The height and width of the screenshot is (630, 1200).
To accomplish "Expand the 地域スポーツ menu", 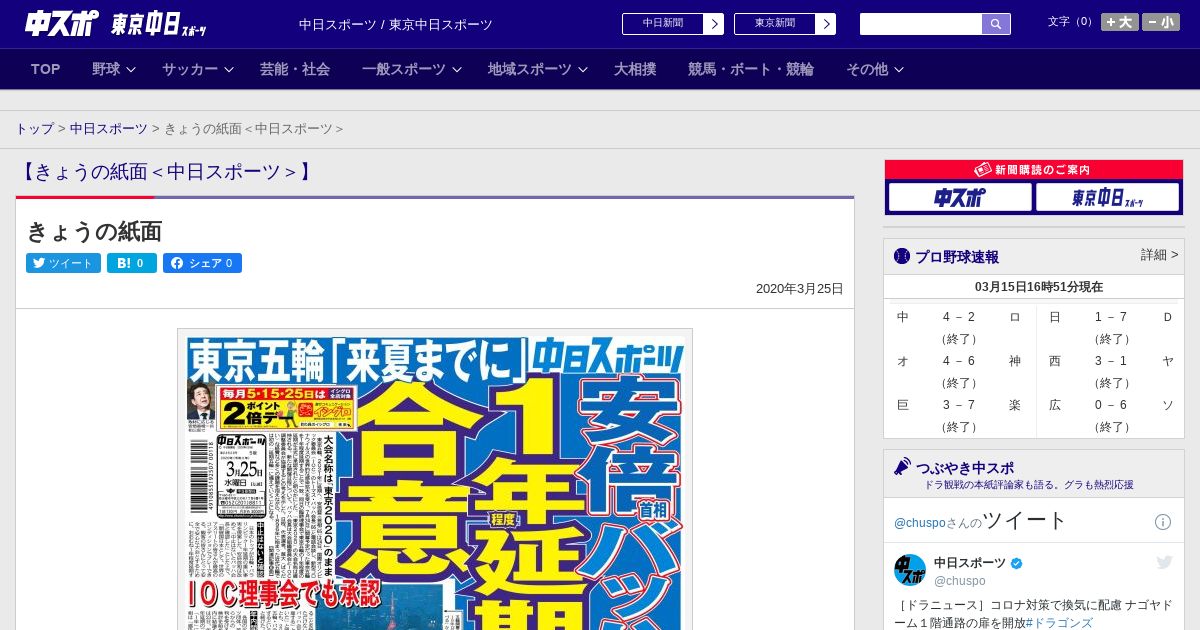I will pos(537,69).
